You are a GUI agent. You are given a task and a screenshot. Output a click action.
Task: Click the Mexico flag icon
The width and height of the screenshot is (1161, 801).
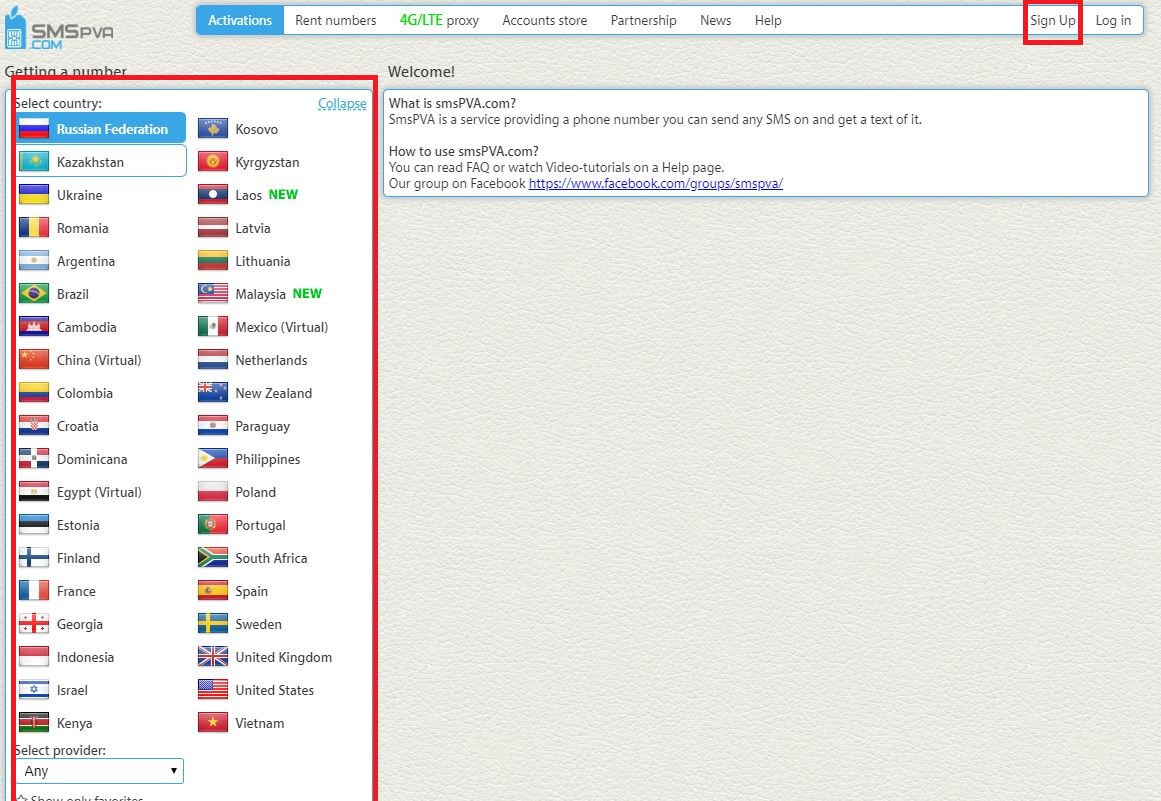pyautogui.click(x=213, y=327)
